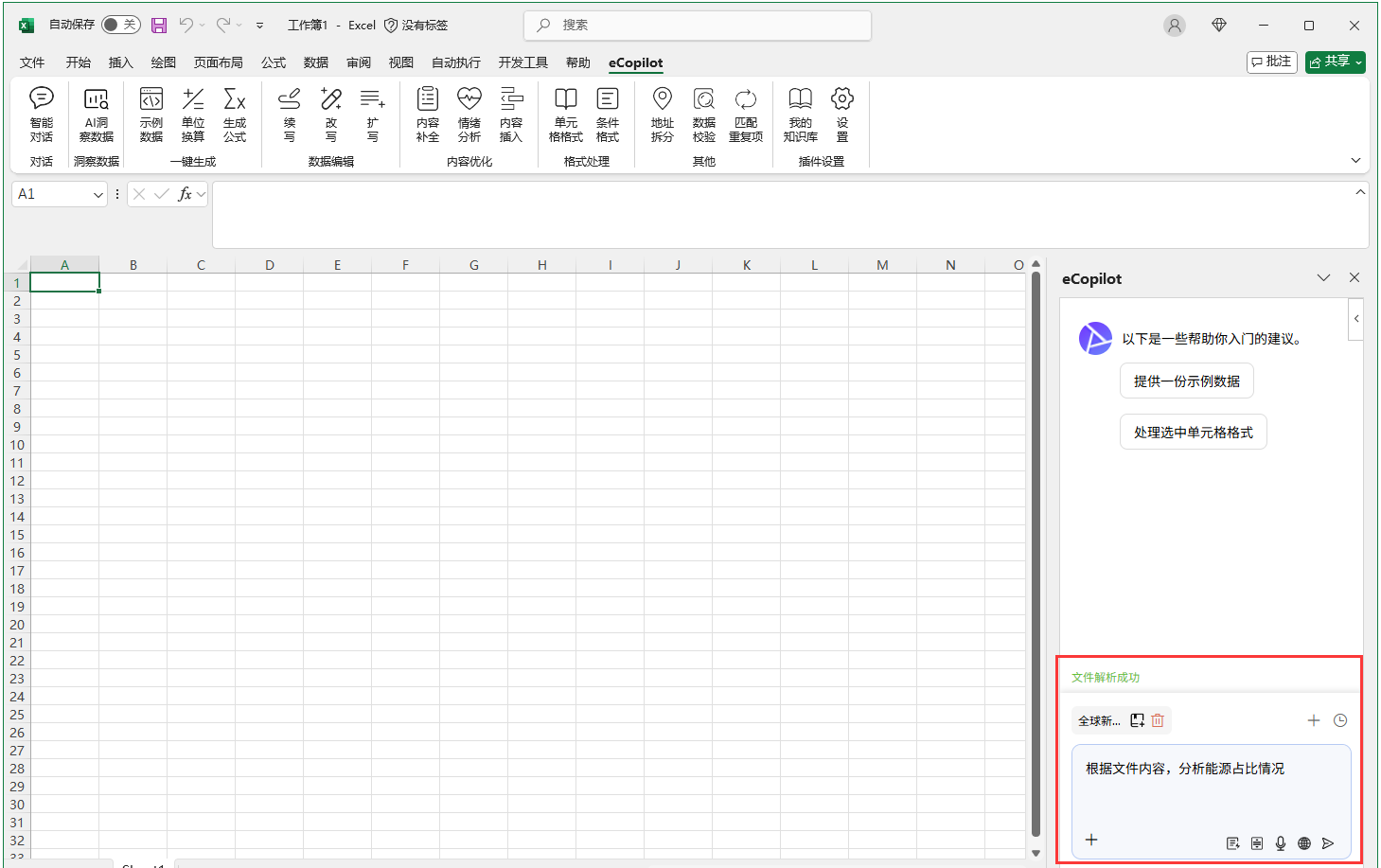
Task: Toggle the globe web search icon
Action: click(1304, 843)
